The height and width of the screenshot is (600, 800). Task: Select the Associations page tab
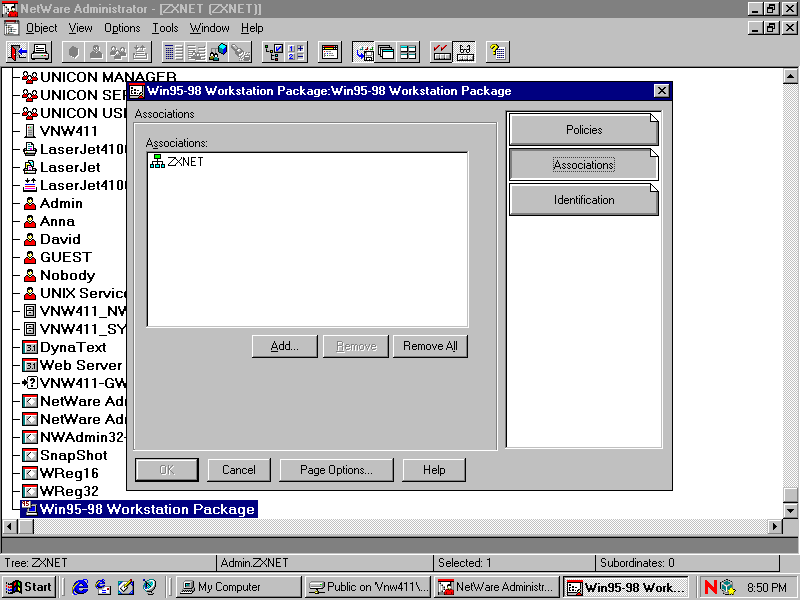point(584,165)
